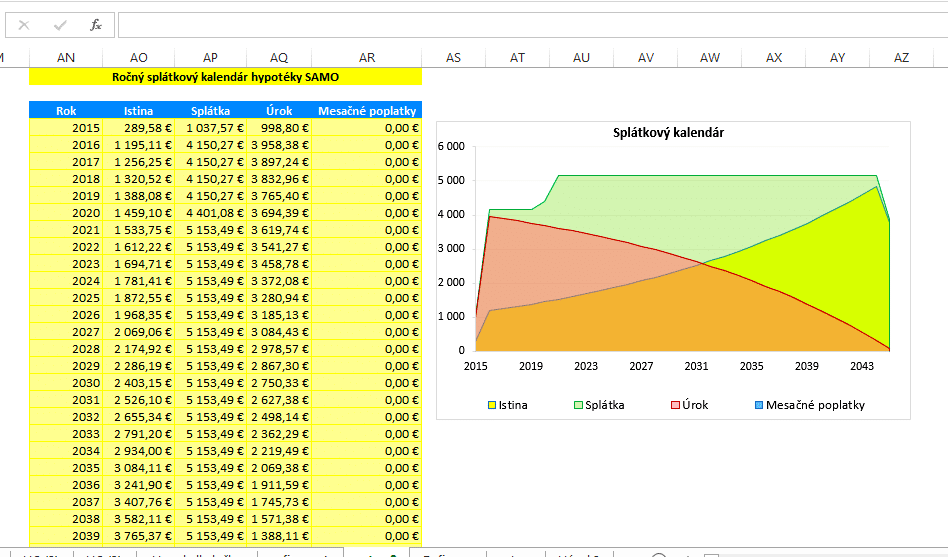Click the 'Istina' legend entry in chart
This screenshot has height=557, width=948.
pyautogui.click(x=508, y=405)
